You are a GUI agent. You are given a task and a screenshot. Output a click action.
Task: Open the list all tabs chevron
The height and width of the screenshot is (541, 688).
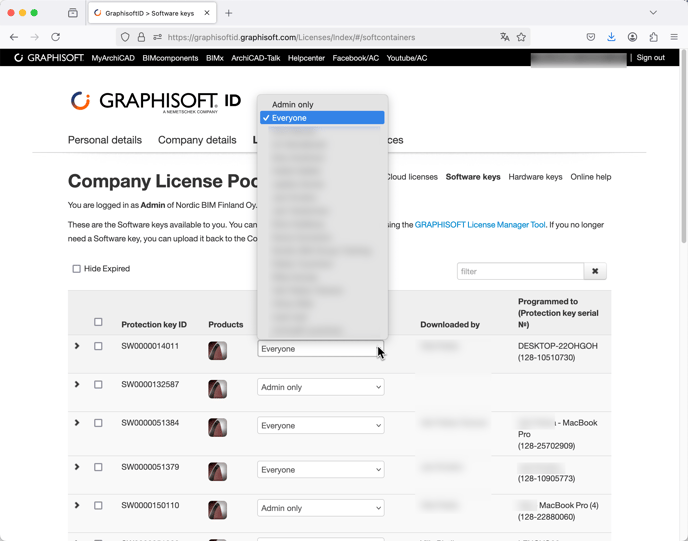pos(653,13)
